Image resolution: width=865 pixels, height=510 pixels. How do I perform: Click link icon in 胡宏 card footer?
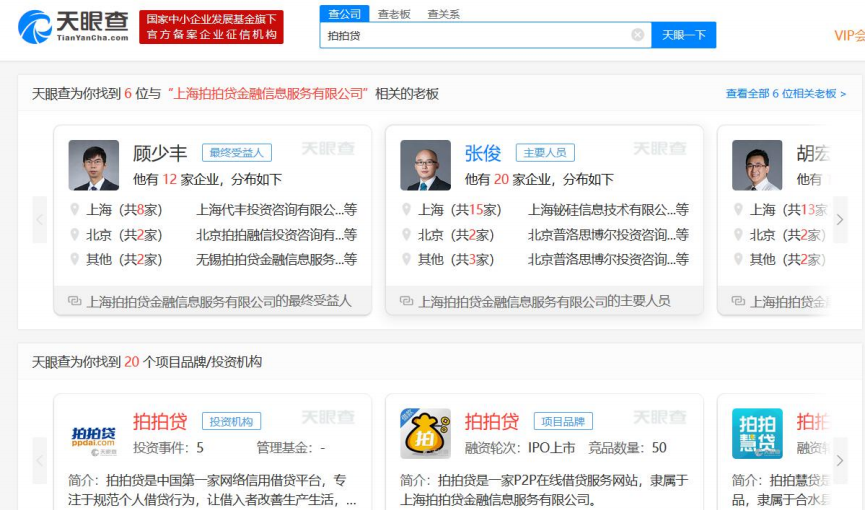(x=738, y=301)
